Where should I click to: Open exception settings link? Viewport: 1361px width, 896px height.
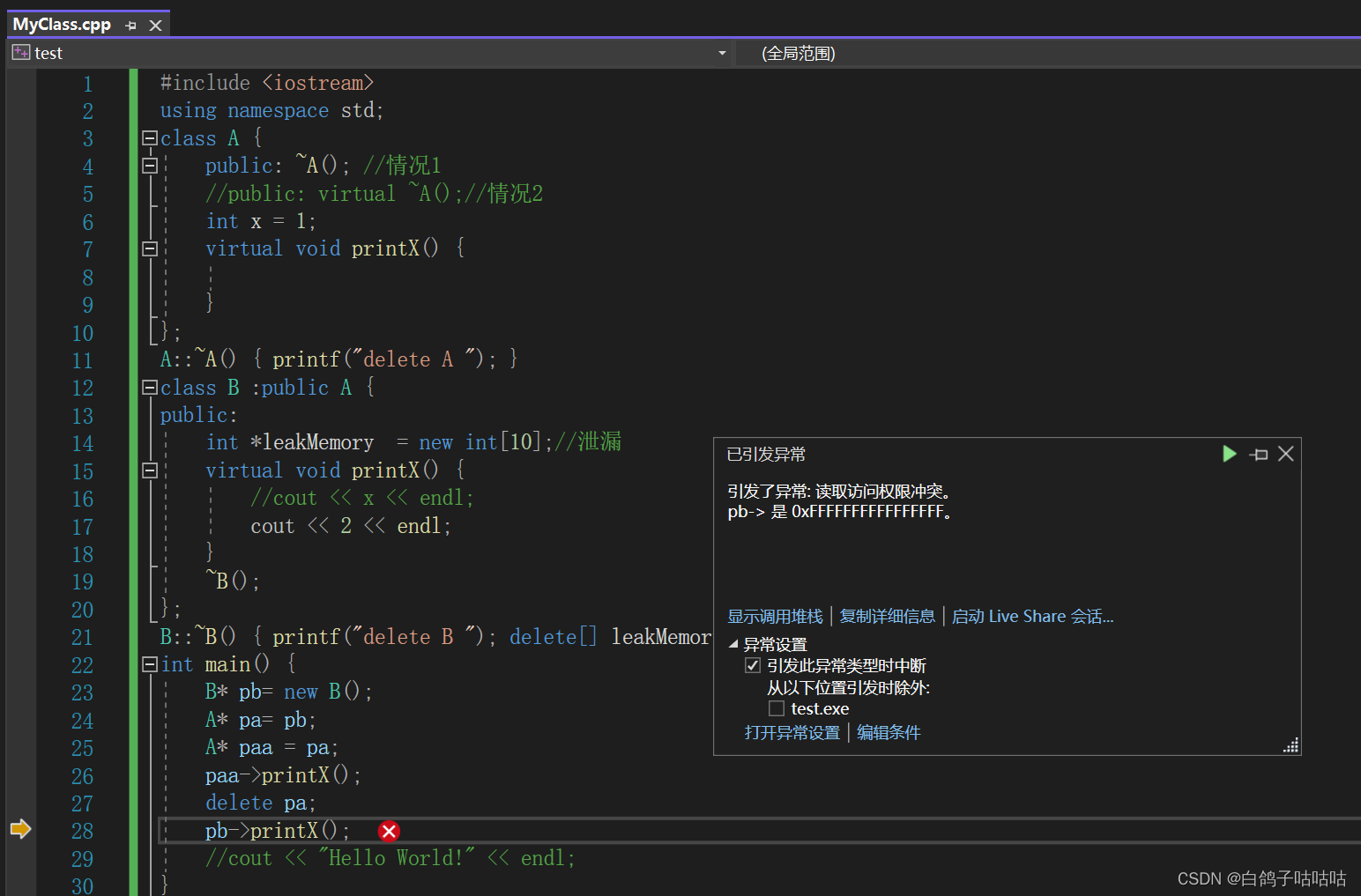(792, 732)
